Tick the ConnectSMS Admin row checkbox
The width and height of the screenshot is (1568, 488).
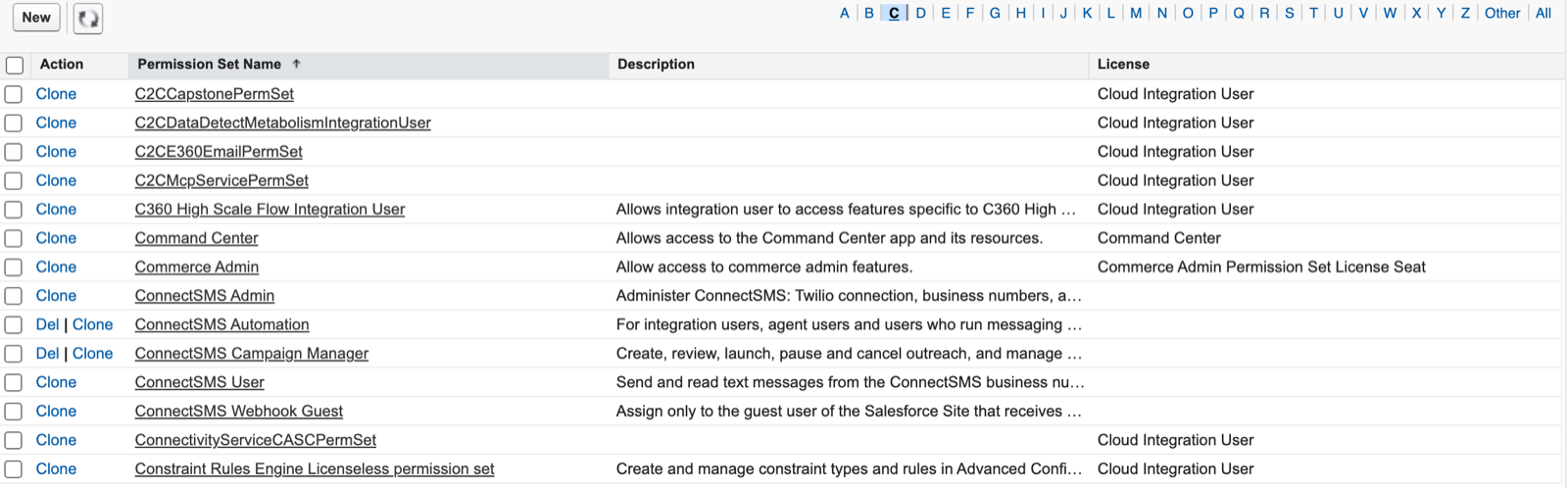tap(14, 296)
